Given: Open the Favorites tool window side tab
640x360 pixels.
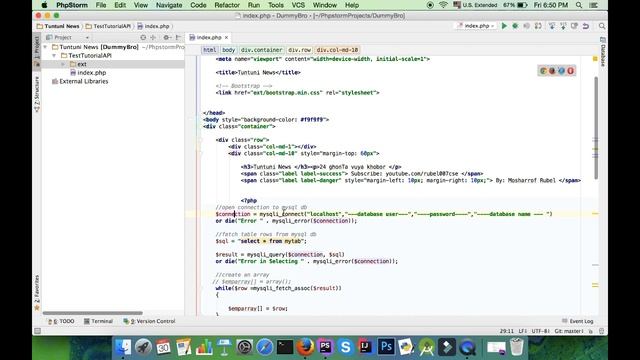Looking at the screenshot, I should tap(36, 292).
